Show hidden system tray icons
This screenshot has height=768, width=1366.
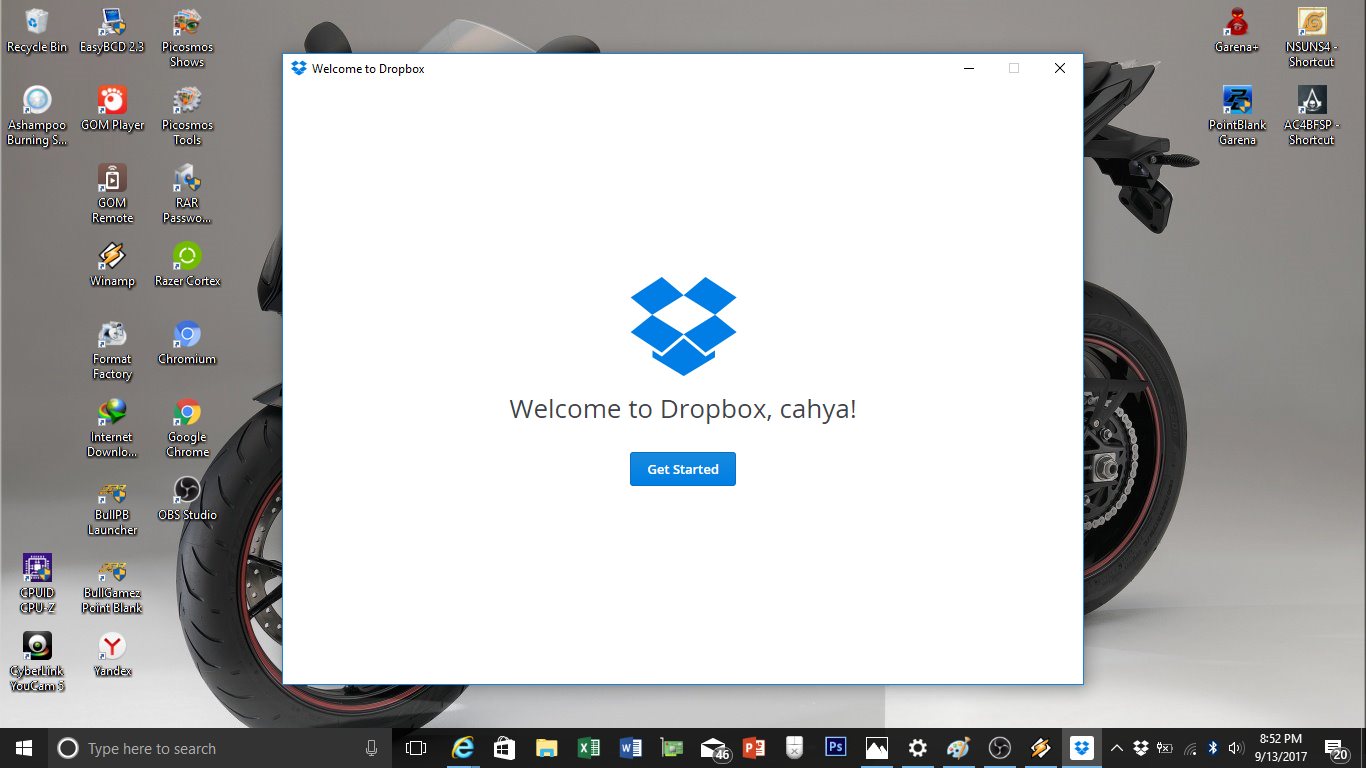pos(1117,748)
